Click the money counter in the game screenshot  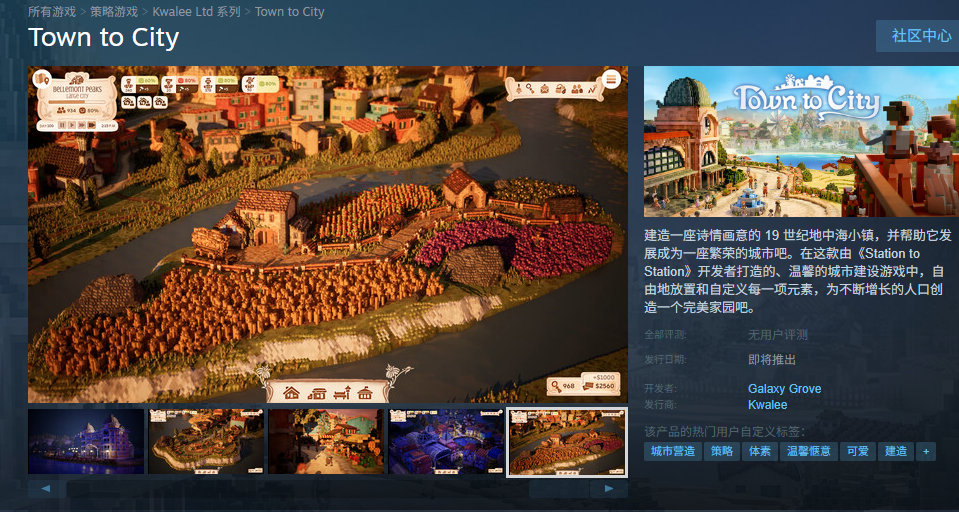click(x=599, y=385)
